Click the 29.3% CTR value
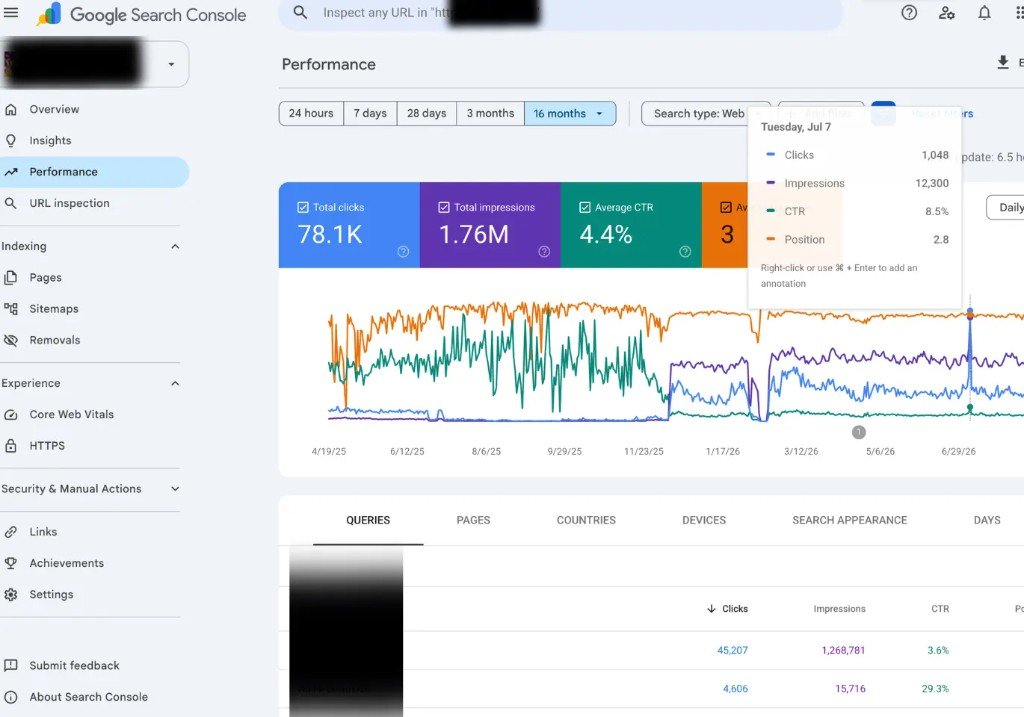Image resolution: width=1024 pixels, height=717 pixels. (x=935, y=689)
